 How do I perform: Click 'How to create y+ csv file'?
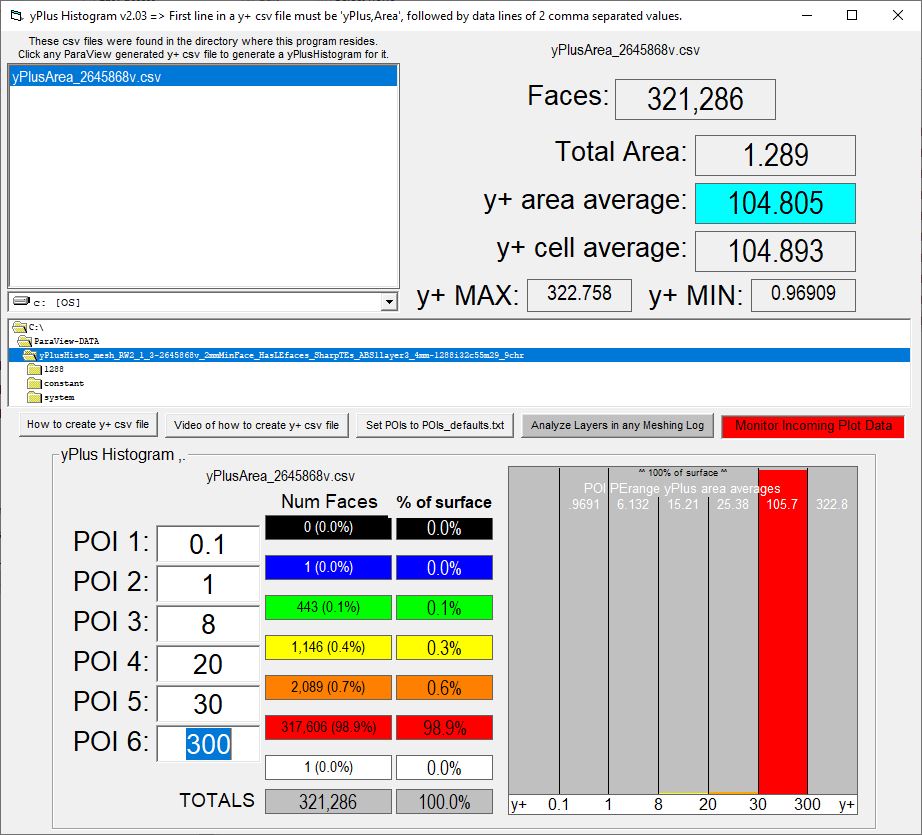click(88, 425)
